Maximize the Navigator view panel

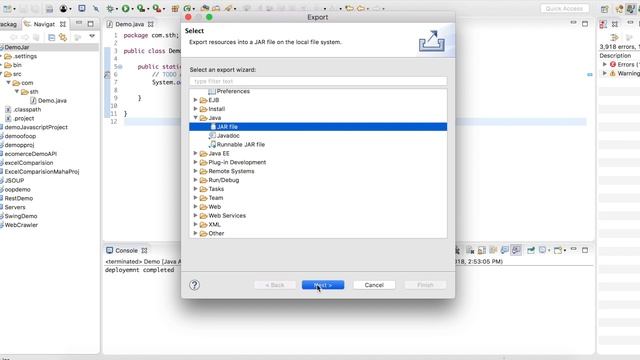90,24
